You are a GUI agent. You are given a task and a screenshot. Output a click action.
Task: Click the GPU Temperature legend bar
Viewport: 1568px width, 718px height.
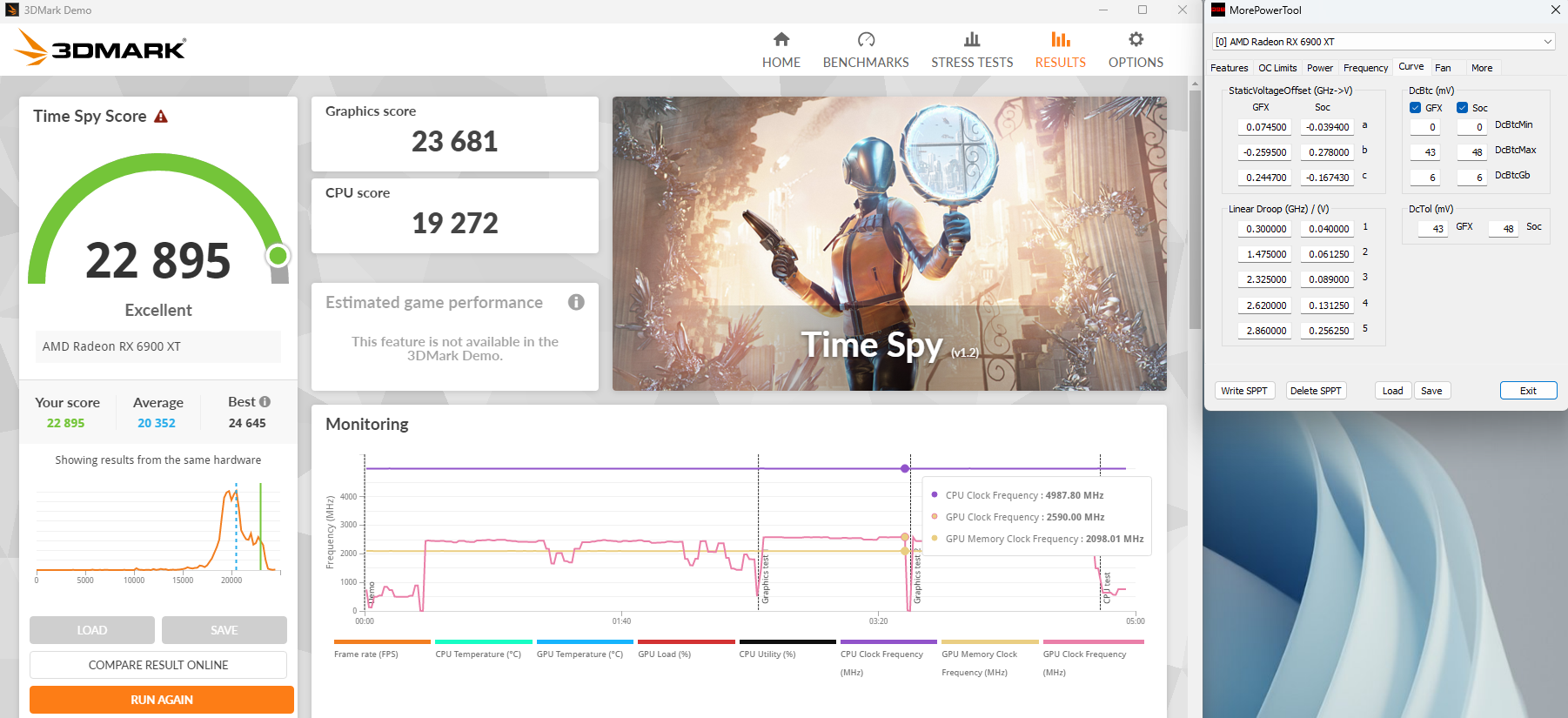click(x=585, y=641)
